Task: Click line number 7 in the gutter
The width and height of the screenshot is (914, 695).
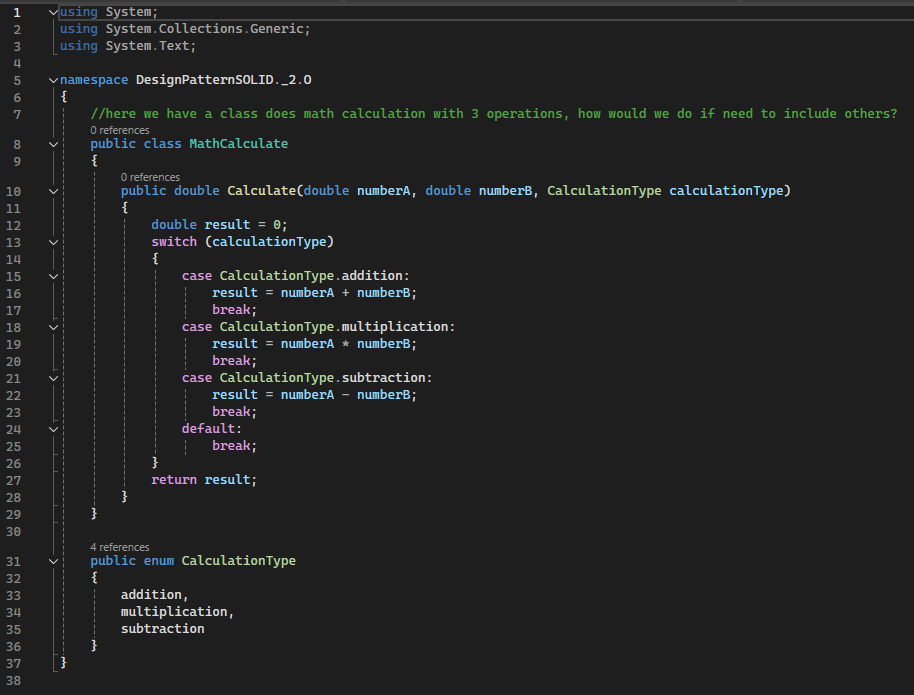Action: click(18, 114)
